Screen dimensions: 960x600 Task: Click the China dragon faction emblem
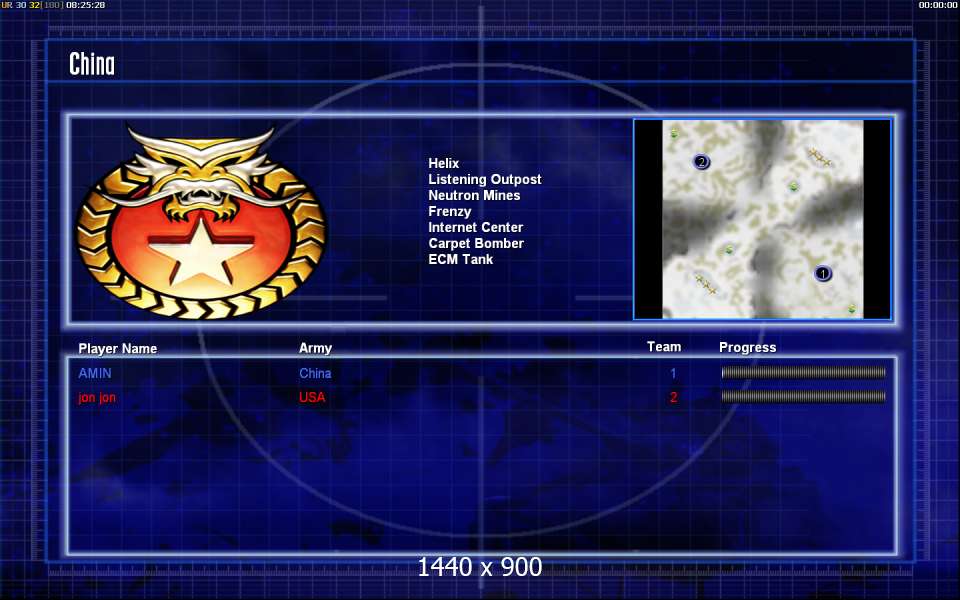tap(201, 222)
